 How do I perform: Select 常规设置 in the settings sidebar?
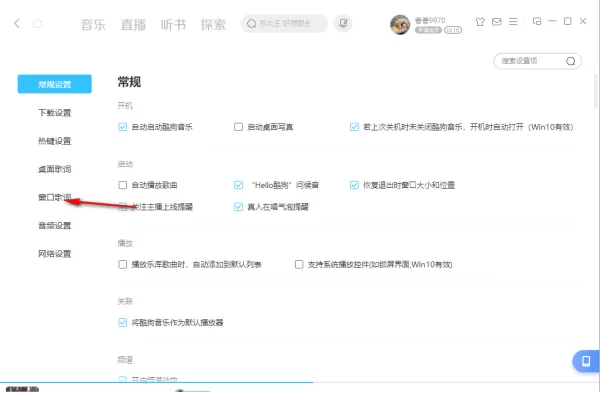[54, 84]
